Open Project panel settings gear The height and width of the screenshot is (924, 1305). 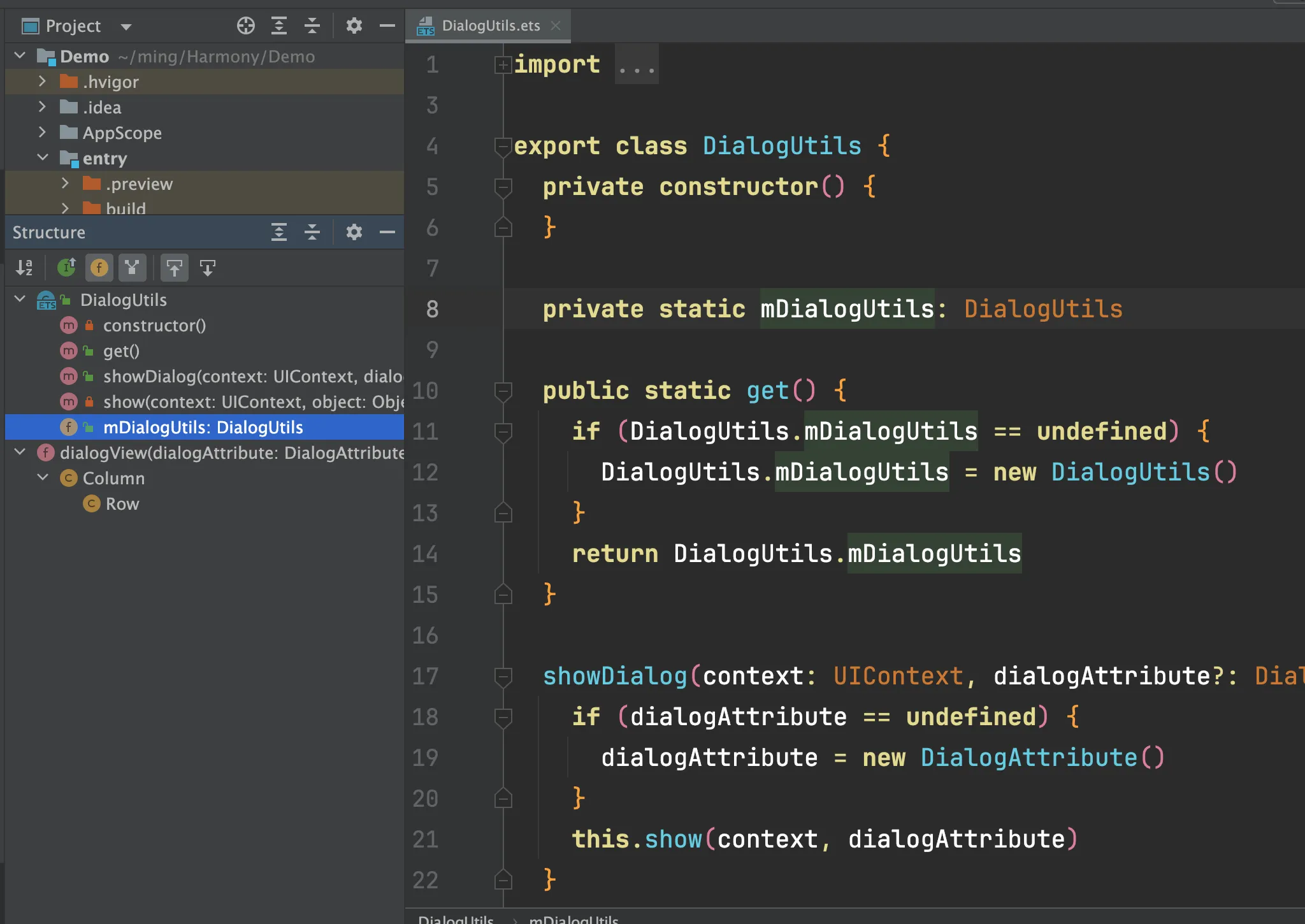(x=354, y=25)
